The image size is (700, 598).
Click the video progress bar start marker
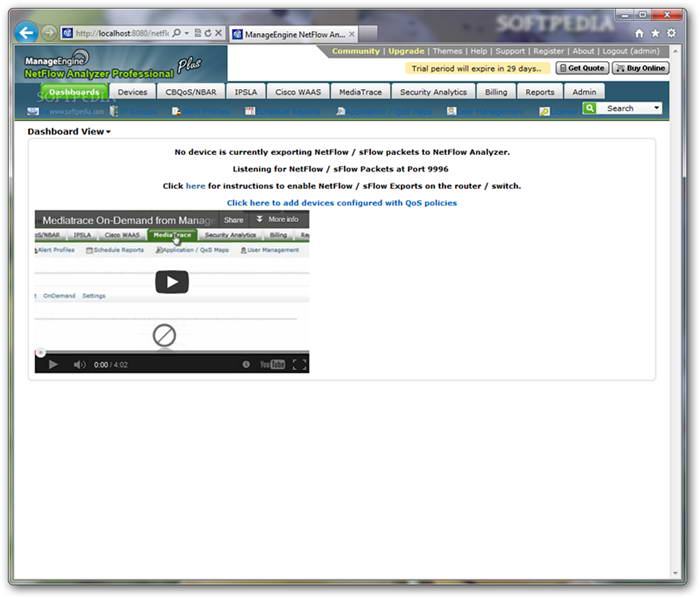click(40, 353)
